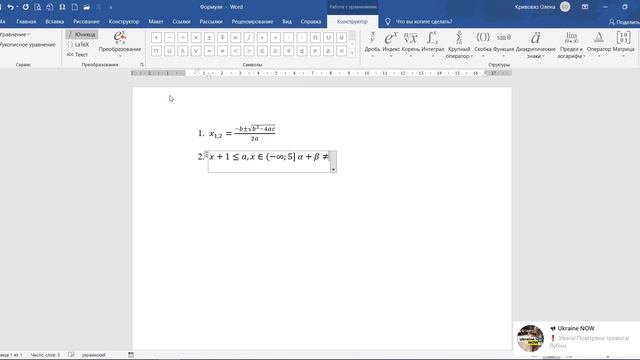This screenshot has width=640, height=360.
Task: Select Юникод equation format
Action: tap(82, 35)
